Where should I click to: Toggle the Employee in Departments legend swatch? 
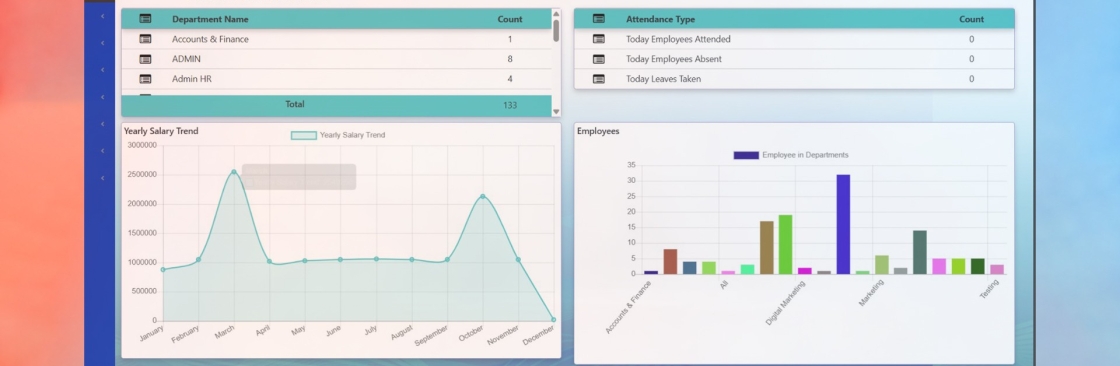tap(746, 155)
